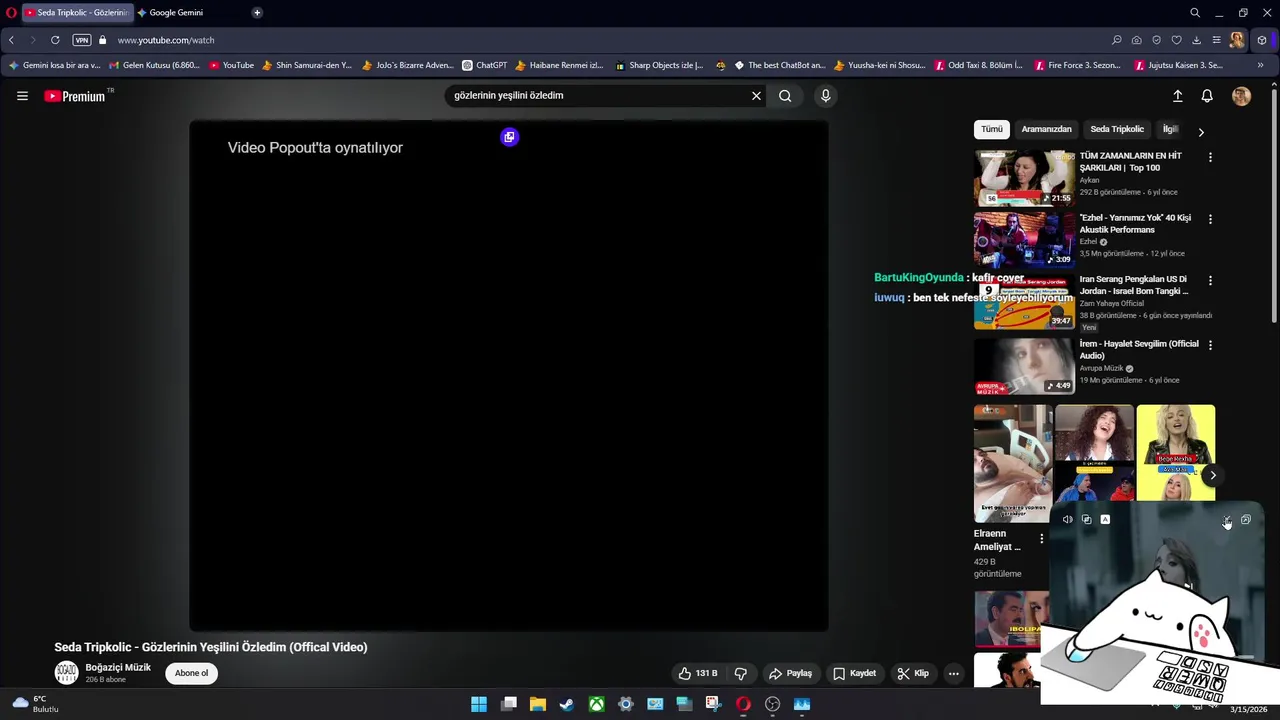The width and height of the screenshot is (1280, 720).
Task: Return popout video to tab icon
Action: click(509, 137)
